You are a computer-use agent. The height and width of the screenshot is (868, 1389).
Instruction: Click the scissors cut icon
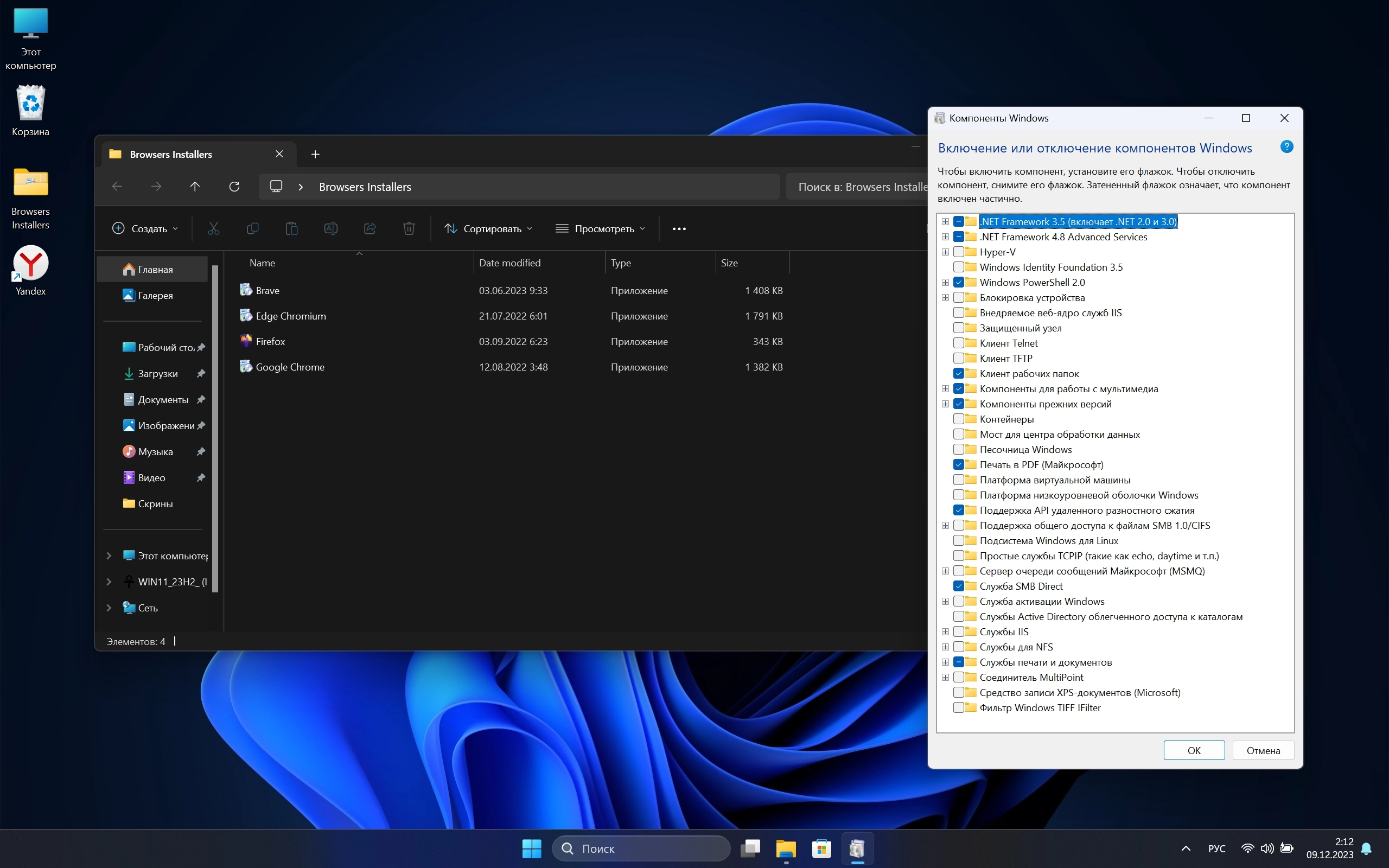click(214, 228)
